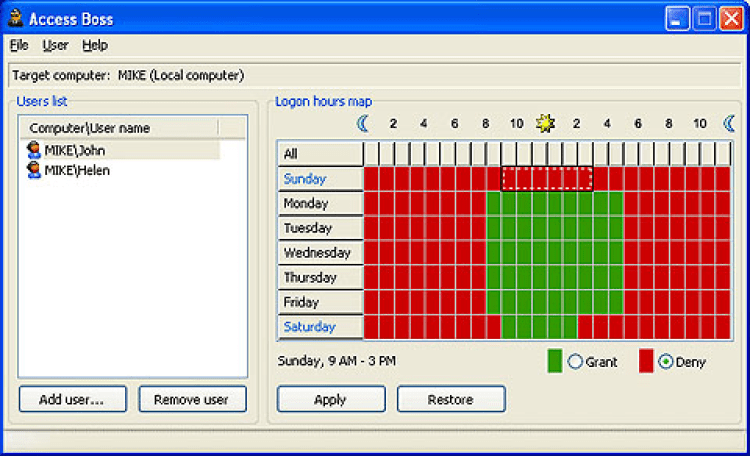Click the Access Boss title bar icon
Screen dimensions: 750x456
pos(15,19)
